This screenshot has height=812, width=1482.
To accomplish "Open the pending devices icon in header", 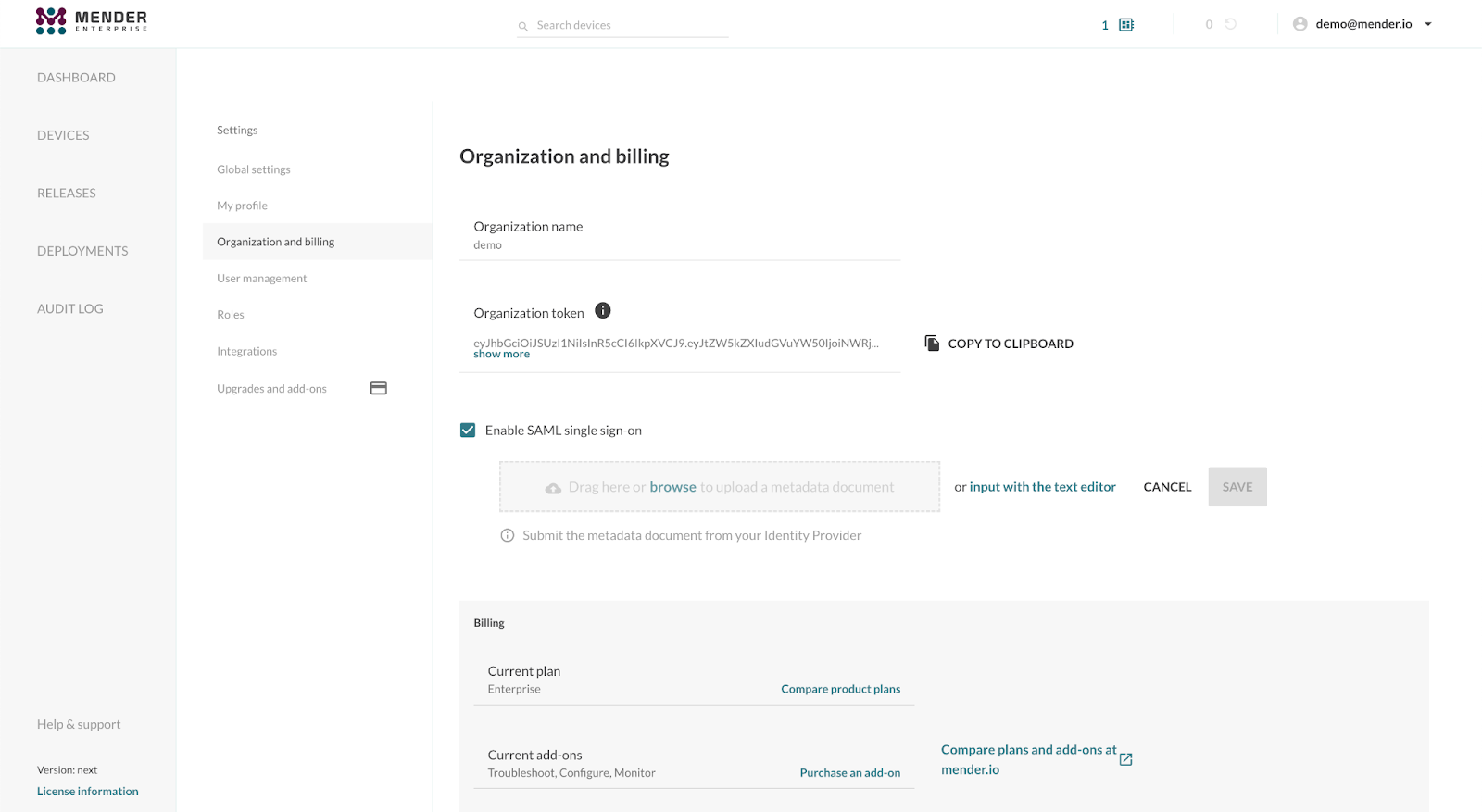I will pos(1126,25).
